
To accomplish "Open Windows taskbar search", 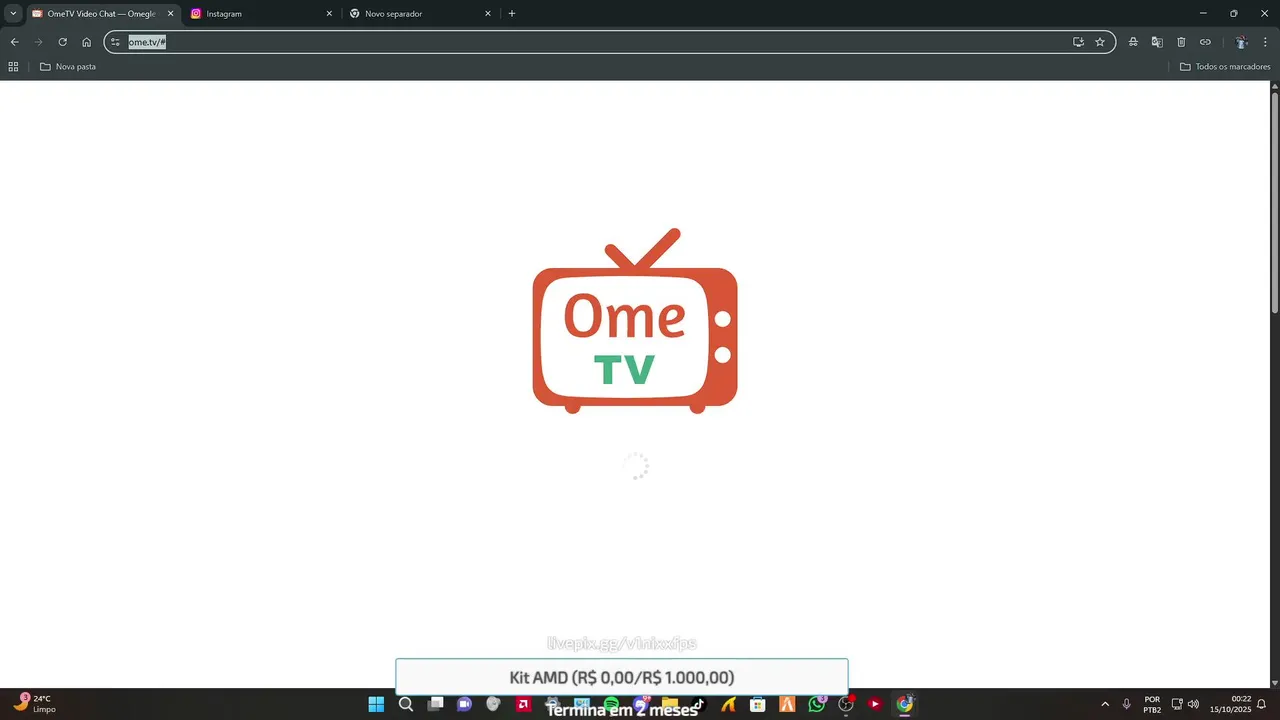I will coord(406,704).
